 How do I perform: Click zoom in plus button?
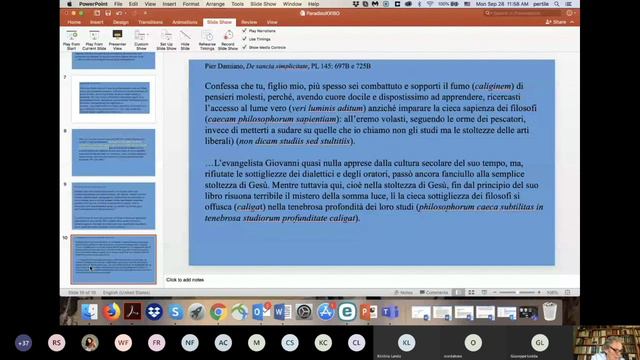click(x=539, y=292)
